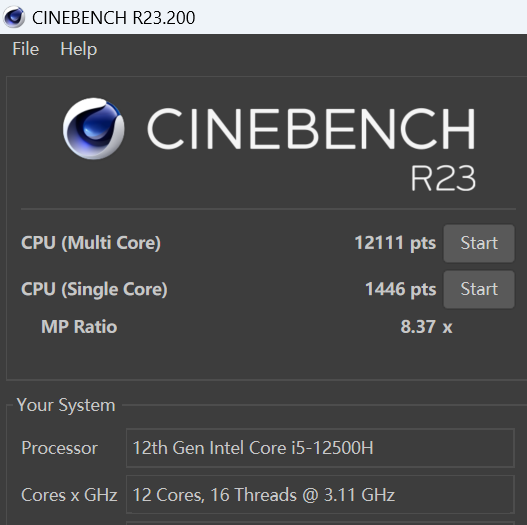Click the Cinebench icon in title bar
Image resolution: width=527 pixels, height=525 pixels.
pyautogui.click(x=14, y=17)
